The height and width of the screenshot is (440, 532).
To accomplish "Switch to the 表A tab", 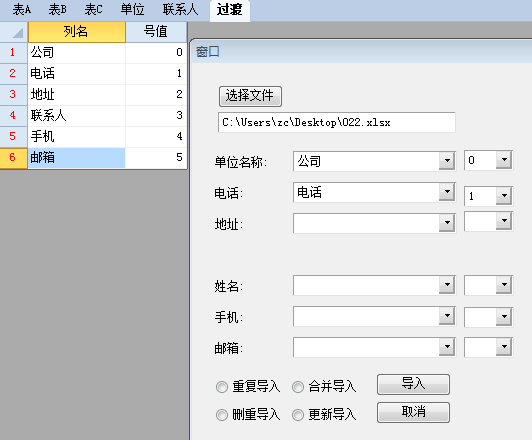I will (22, 9).
